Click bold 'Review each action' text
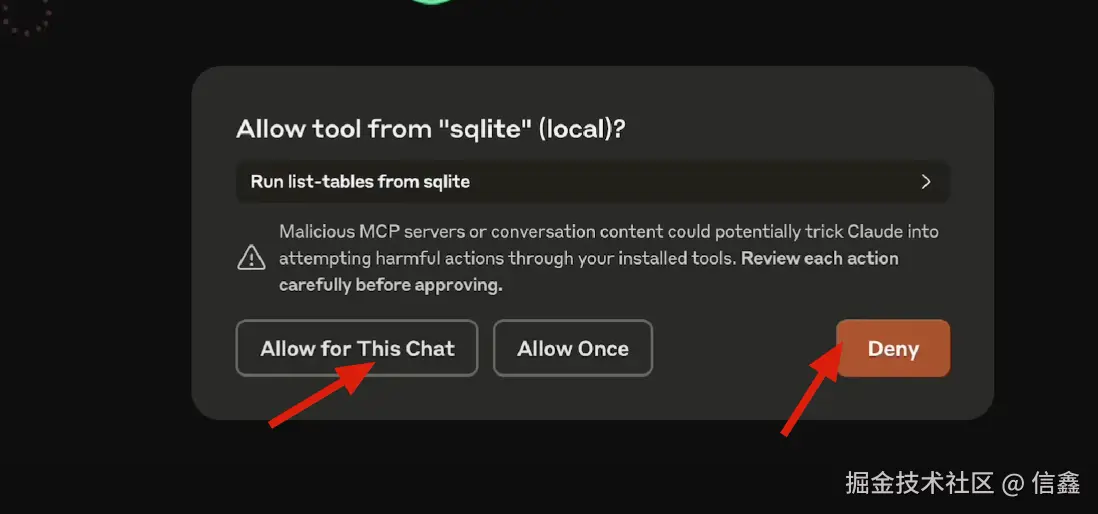 819,258
